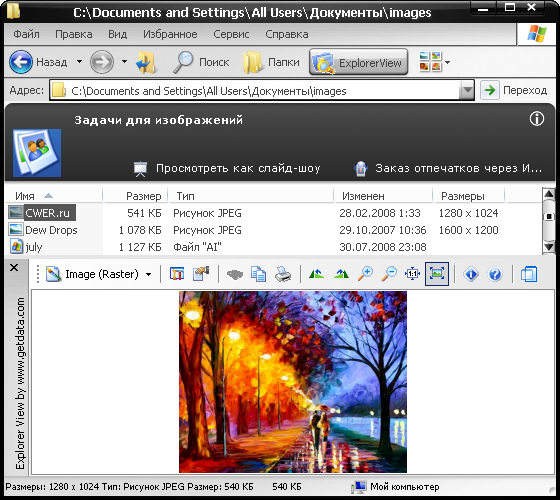The image size is (560, 500).
Task: Select the CWER.ru file
Action: click(47, 213)
